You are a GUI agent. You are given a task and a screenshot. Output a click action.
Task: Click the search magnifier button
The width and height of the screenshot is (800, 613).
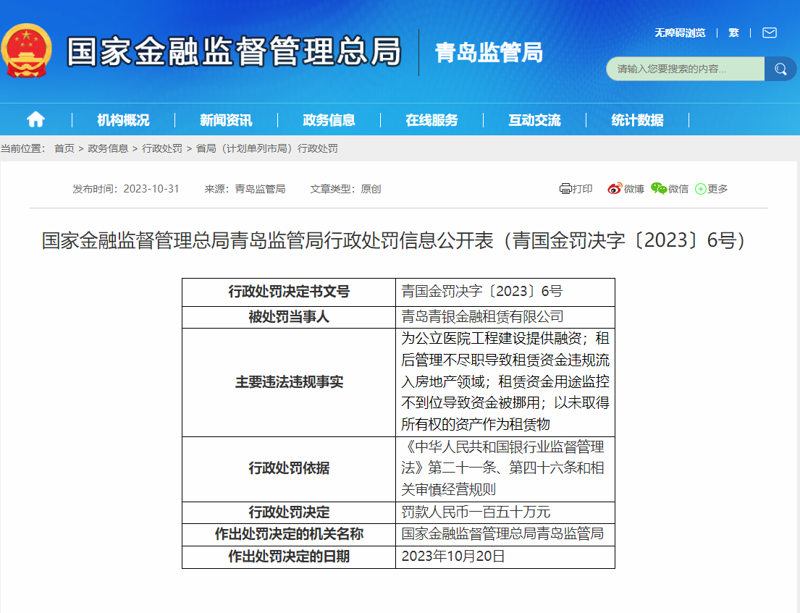(780, 69)
